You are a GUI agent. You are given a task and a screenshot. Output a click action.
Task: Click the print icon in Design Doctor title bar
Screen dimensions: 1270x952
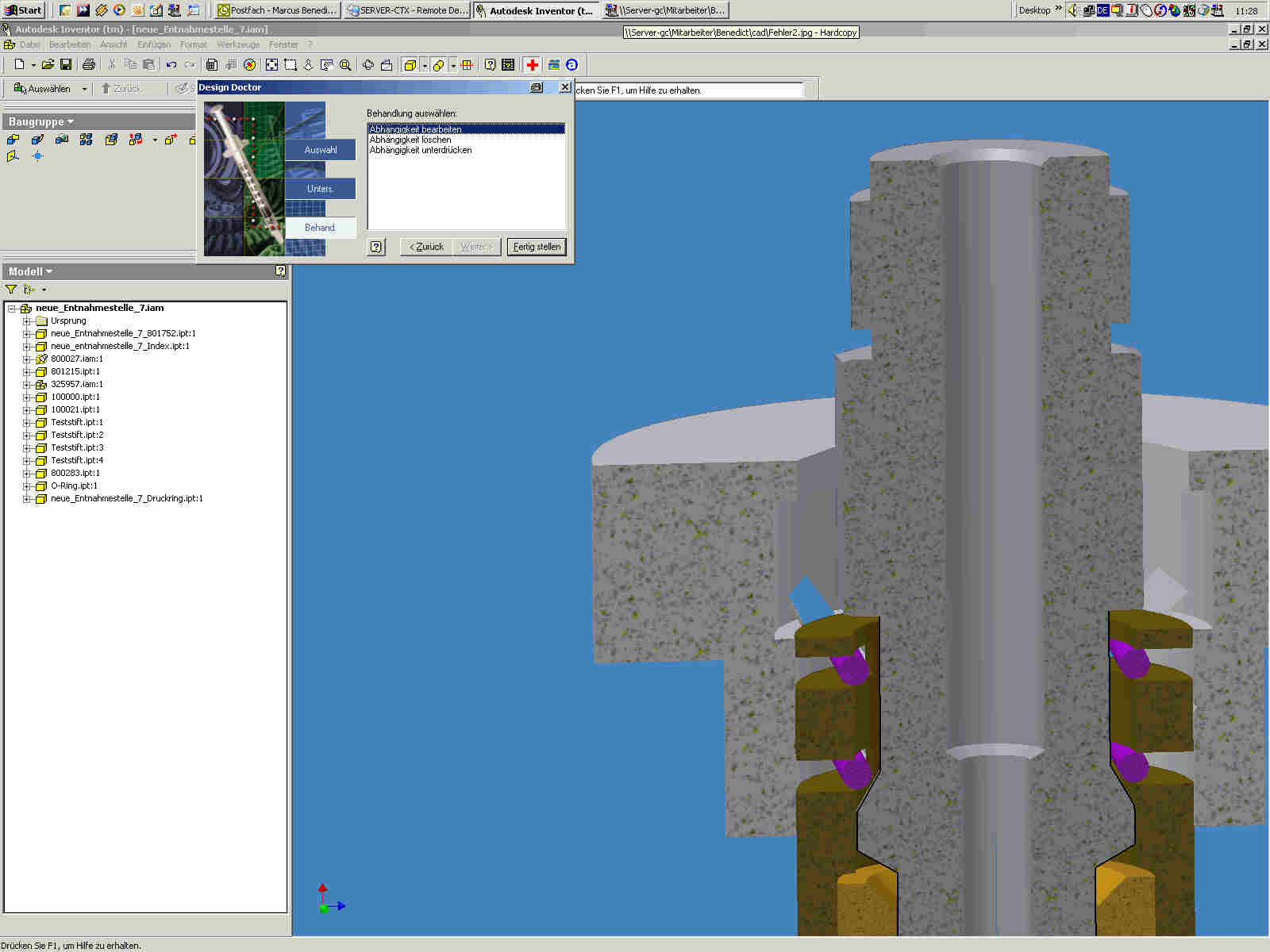point(537,87)
